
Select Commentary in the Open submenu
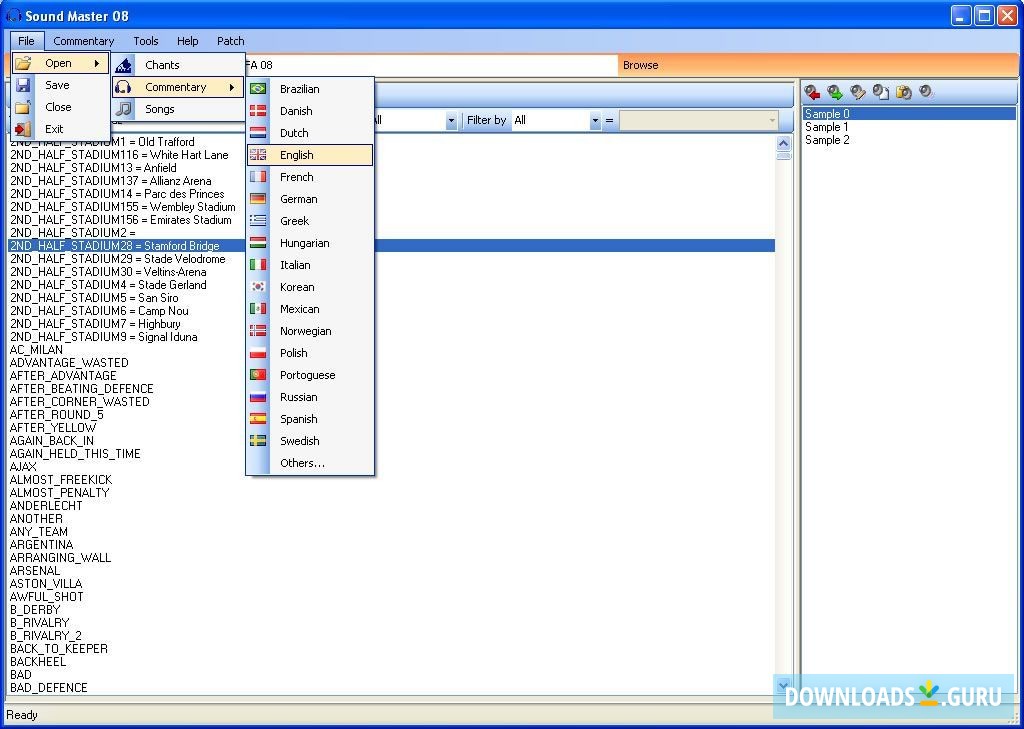(x=178, y=87)
